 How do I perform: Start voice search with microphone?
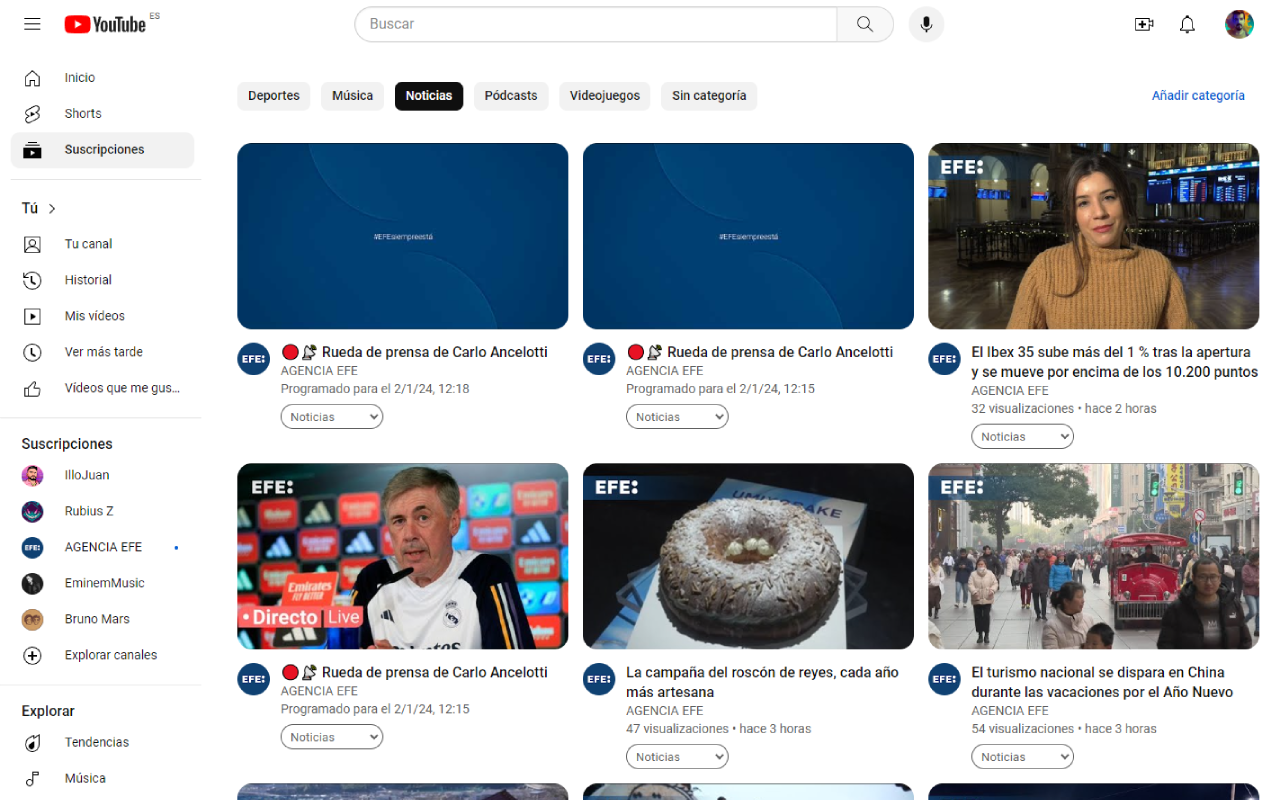[926, 24]
